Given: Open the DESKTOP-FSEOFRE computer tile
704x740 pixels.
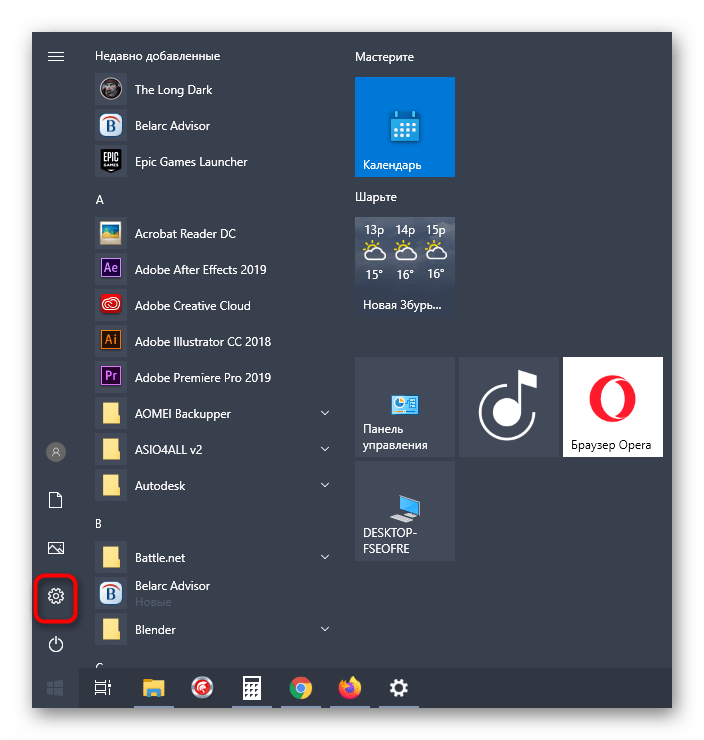Looking at the screenshot, I should 405,511.
